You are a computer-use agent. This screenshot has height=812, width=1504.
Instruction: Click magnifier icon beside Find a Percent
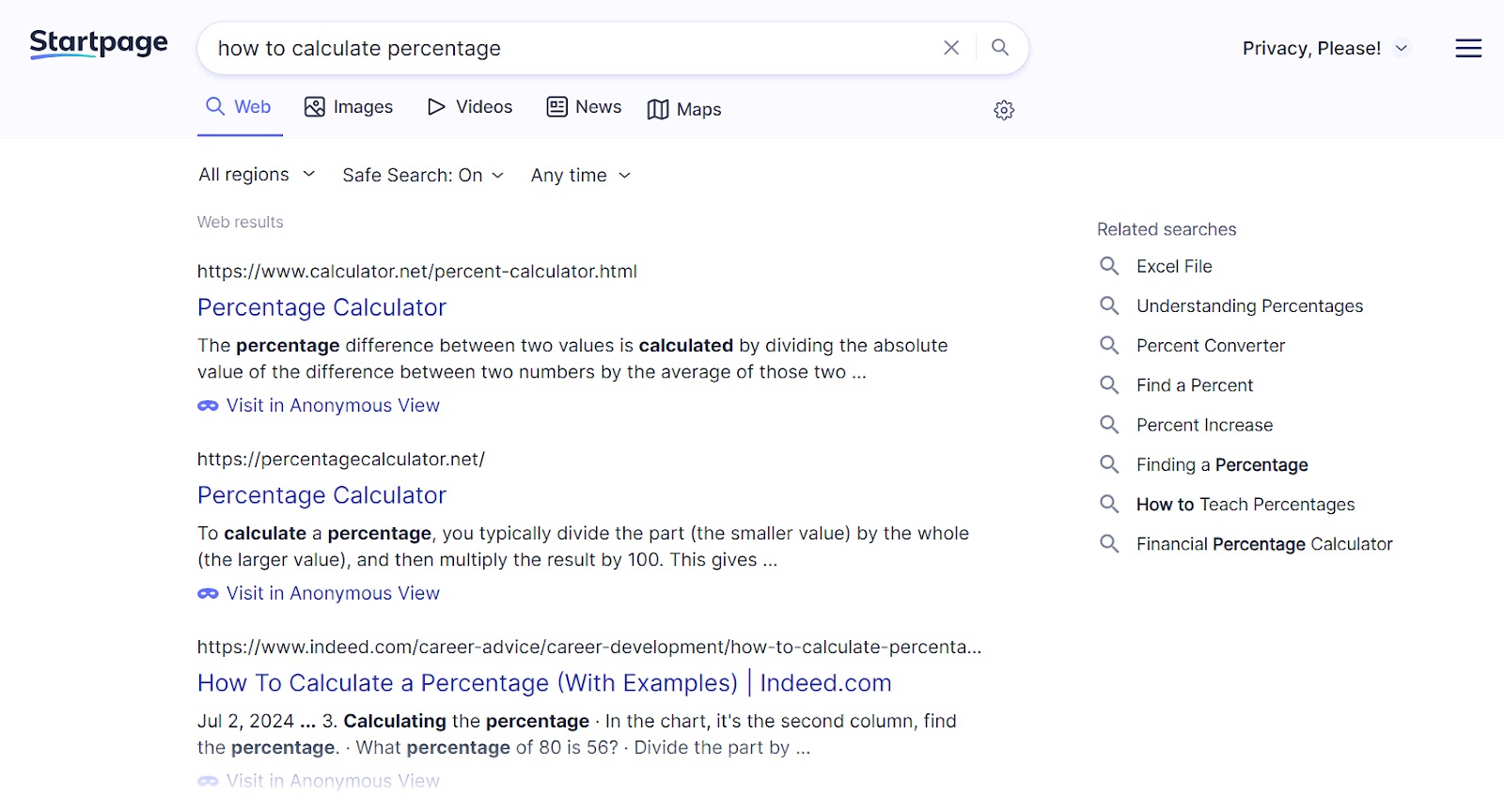[x=1109, y=384]
